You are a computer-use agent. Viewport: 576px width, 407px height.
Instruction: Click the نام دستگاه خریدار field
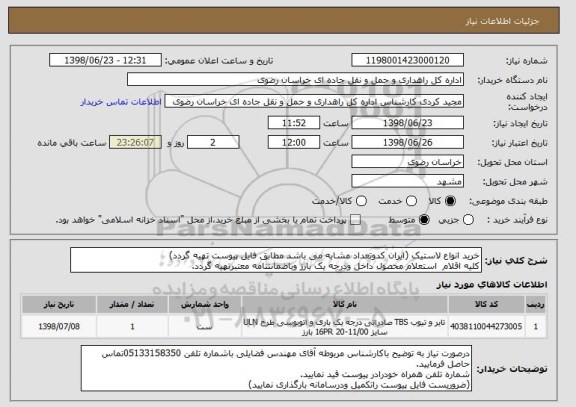[x=295, y=79]
